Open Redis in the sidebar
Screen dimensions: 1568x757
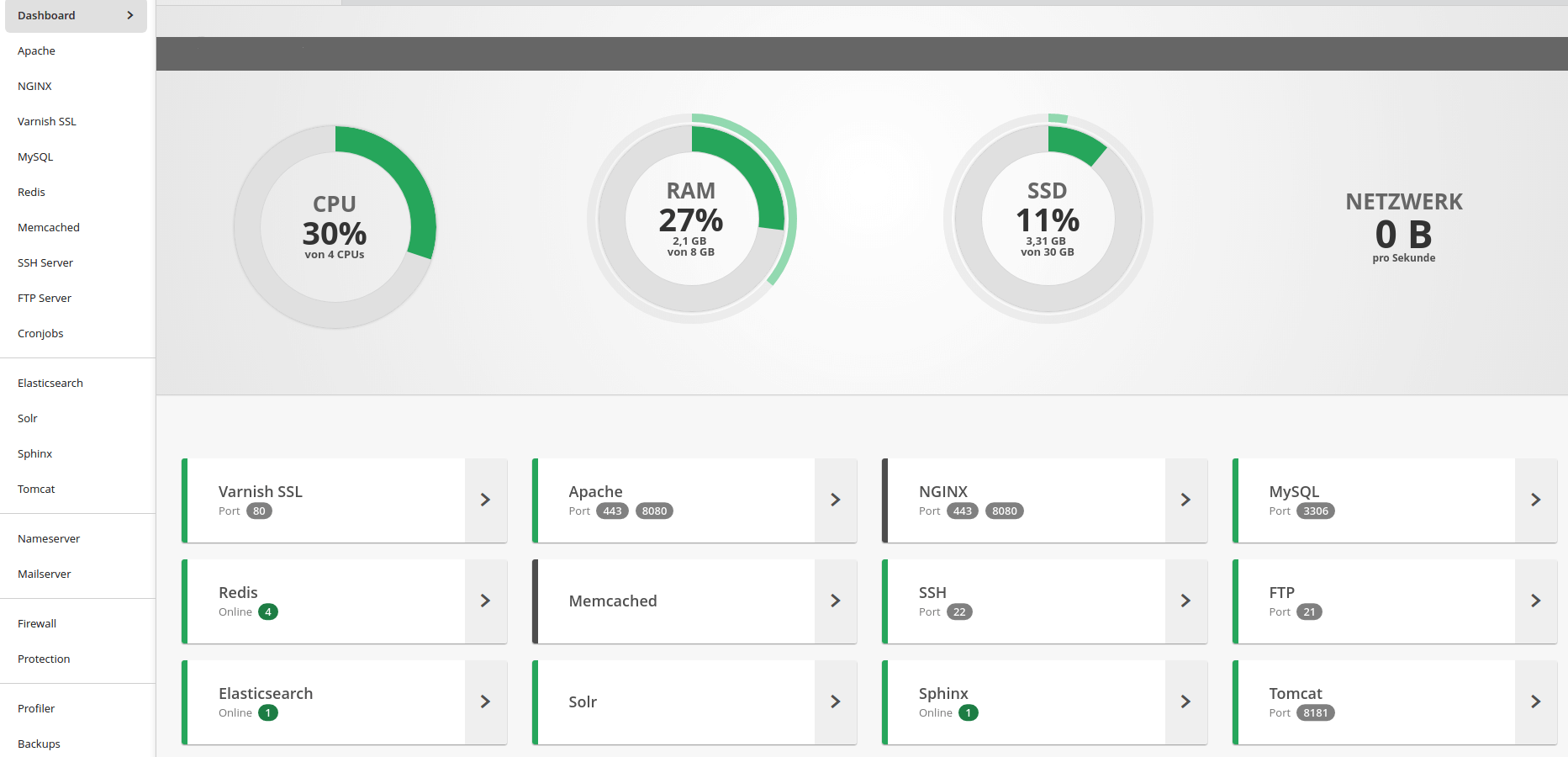click(31, 192)
